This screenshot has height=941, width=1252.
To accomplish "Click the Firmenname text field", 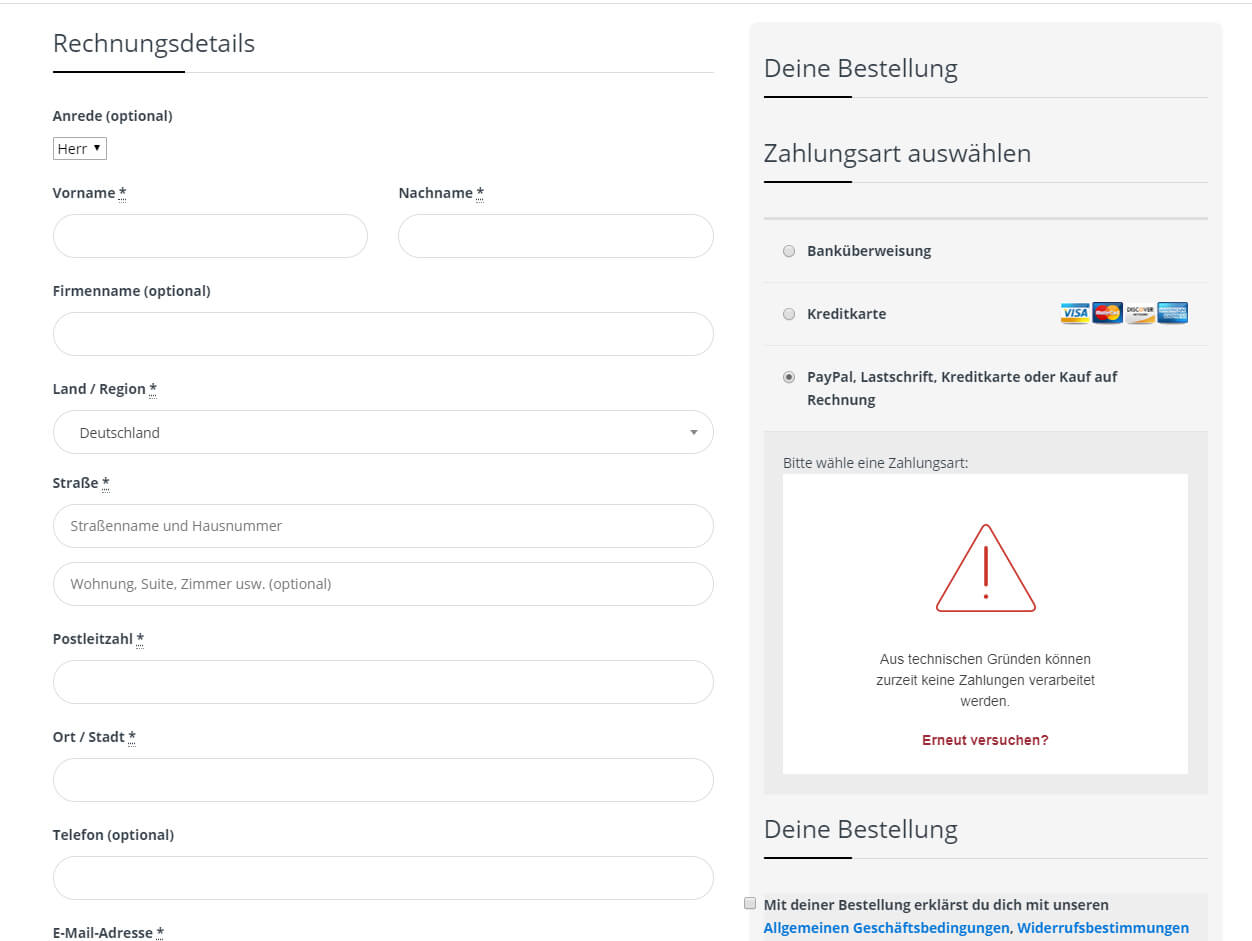I will (383, 334).
